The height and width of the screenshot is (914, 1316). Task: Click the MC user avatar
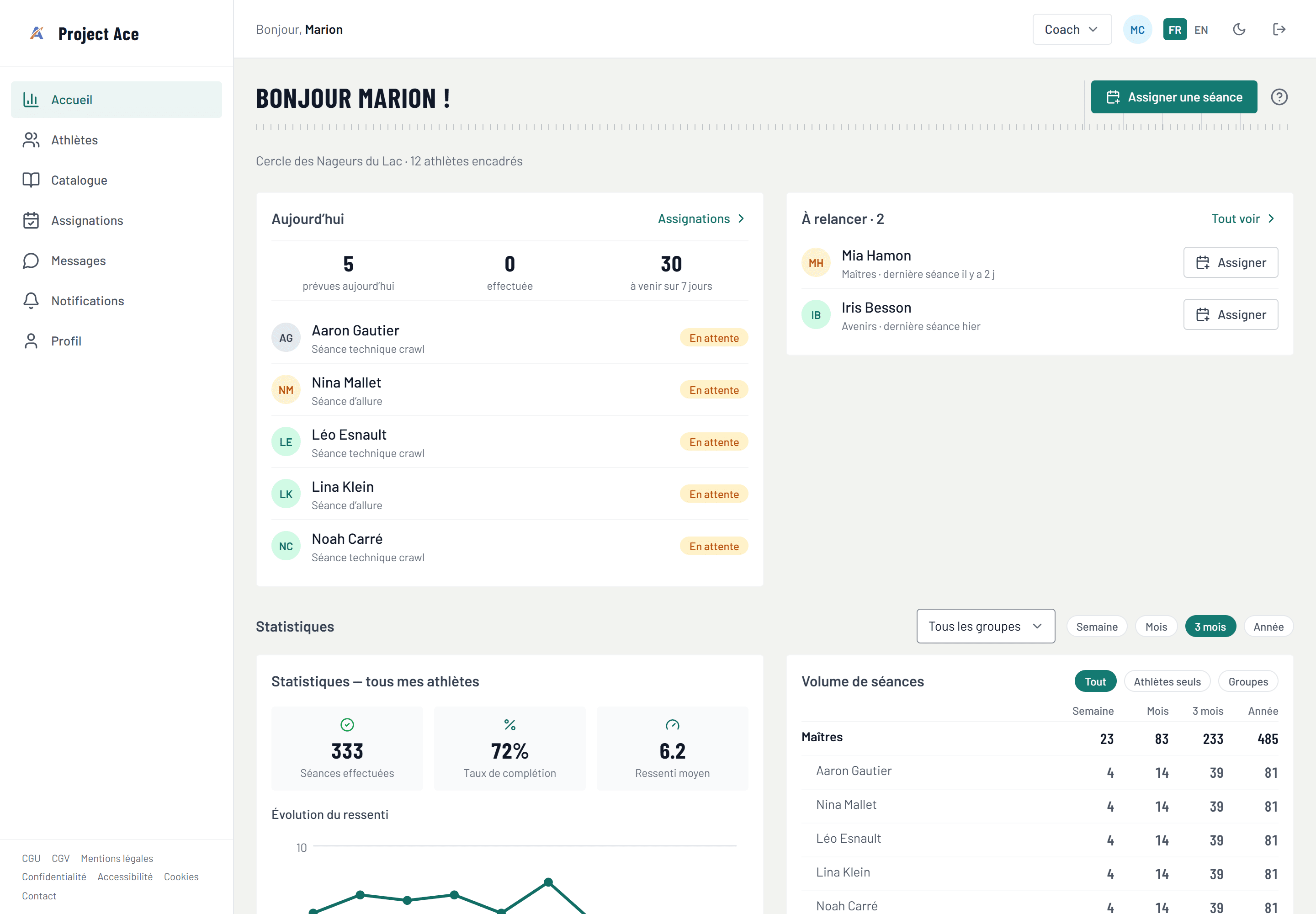point(1137,29)
